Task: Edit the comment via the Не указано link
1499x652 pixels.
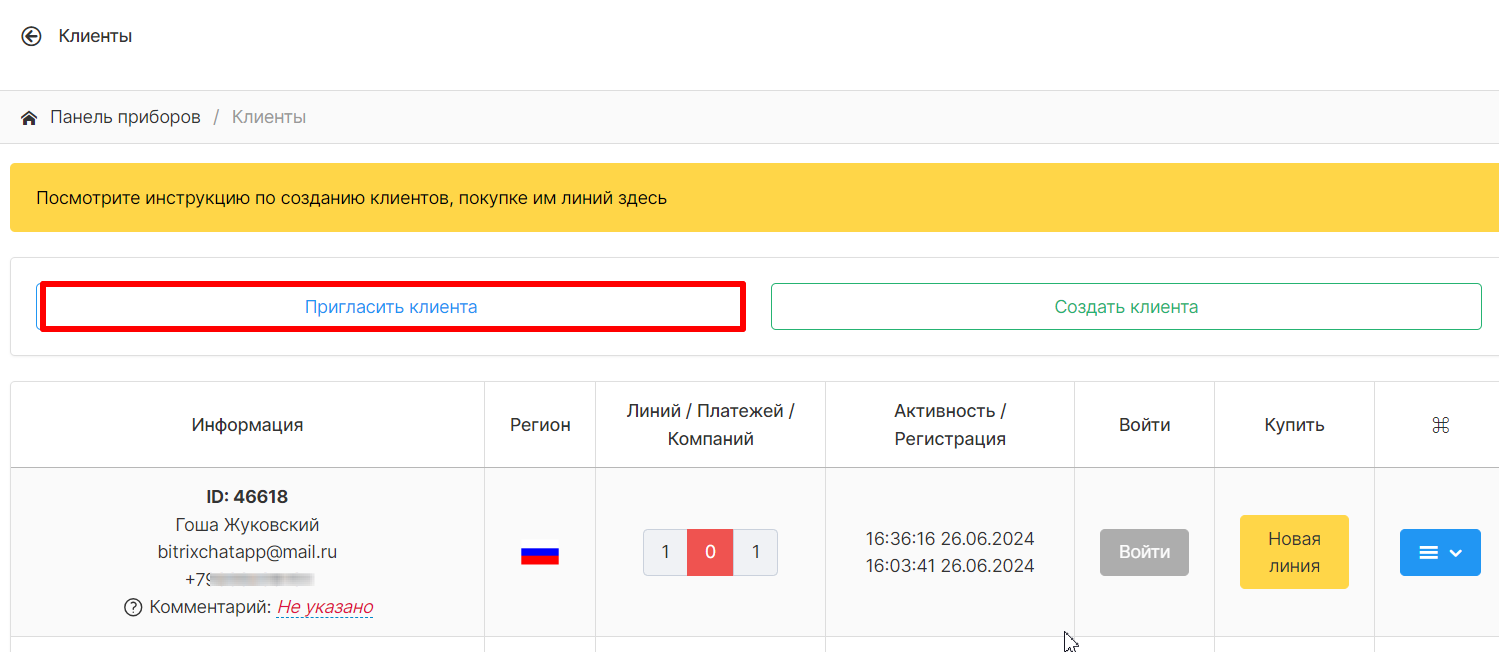Action: click(325, 607)
